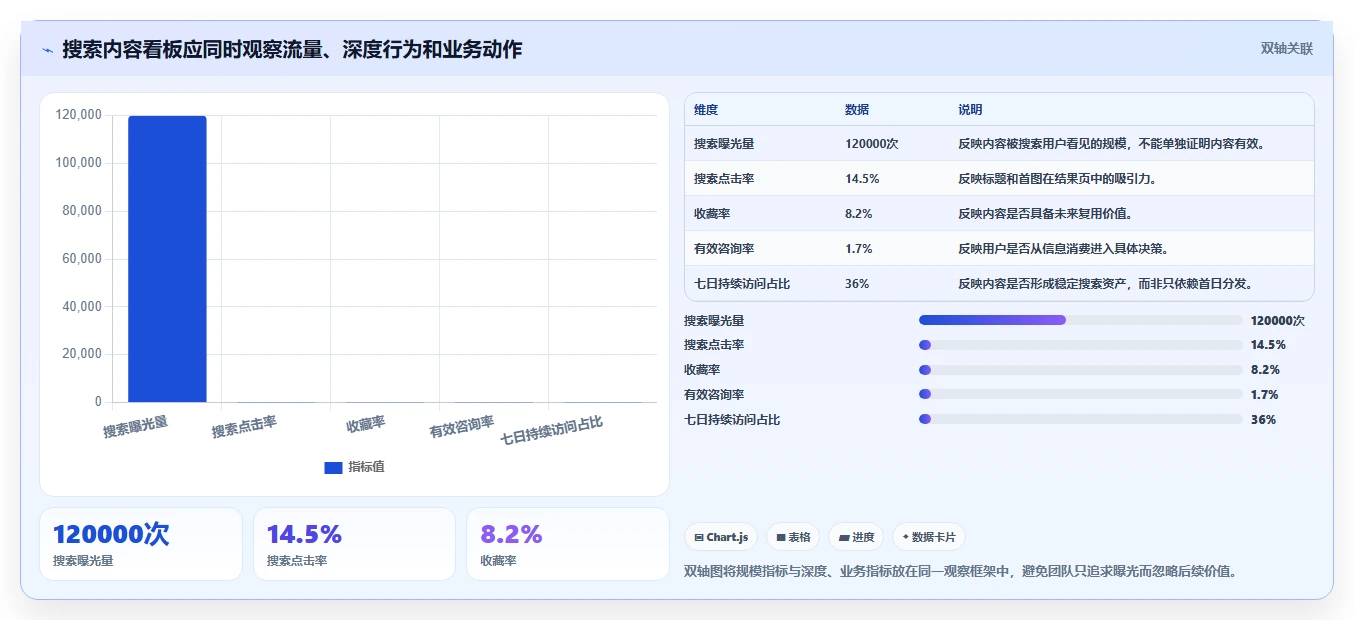
Task: Click the dashboard title 搜索内容看板应同时观察流量
Action: click(292, 49)
